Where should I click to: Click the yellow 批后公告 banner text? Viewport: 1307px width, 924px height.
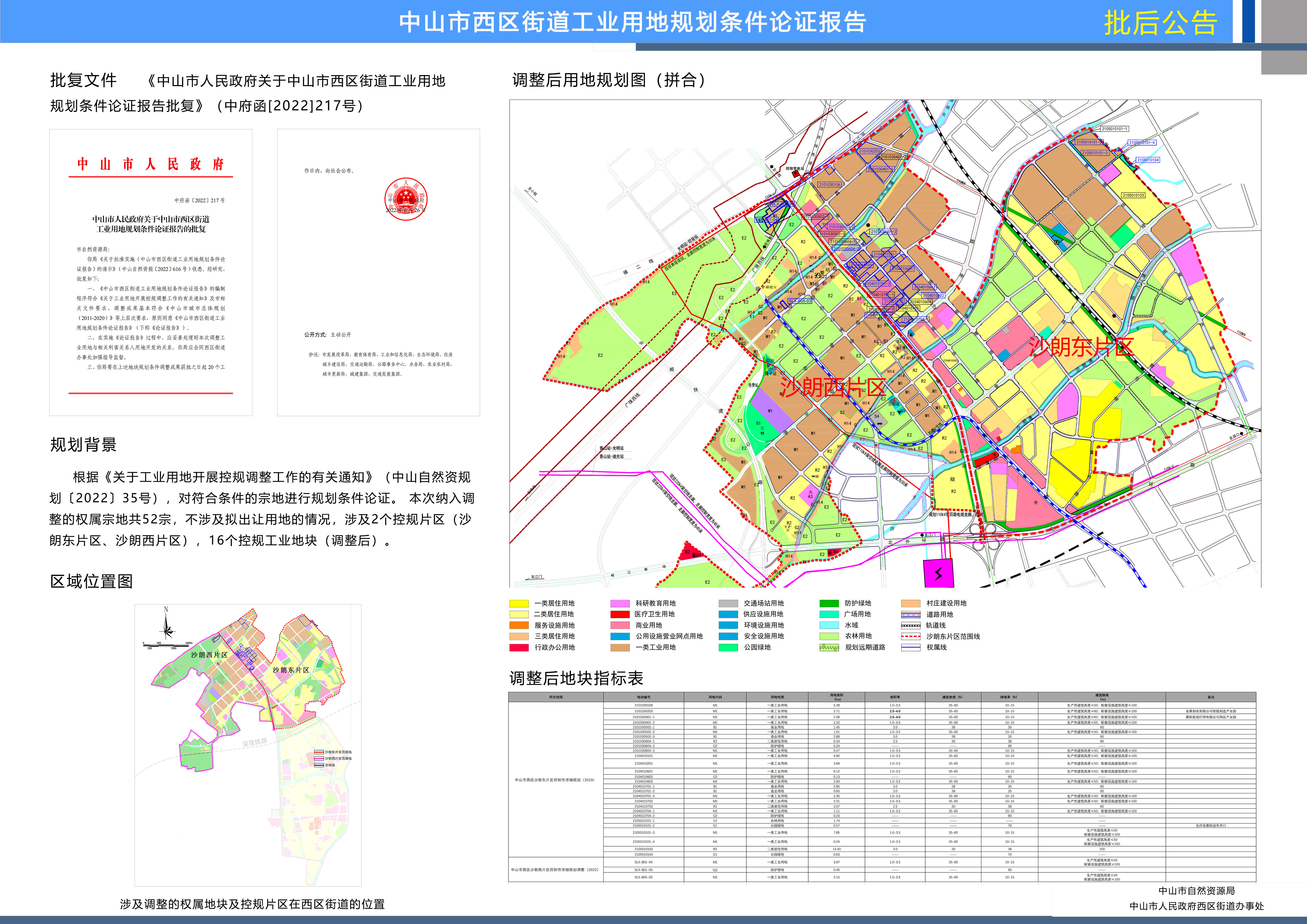click(x=1160, y=23)
